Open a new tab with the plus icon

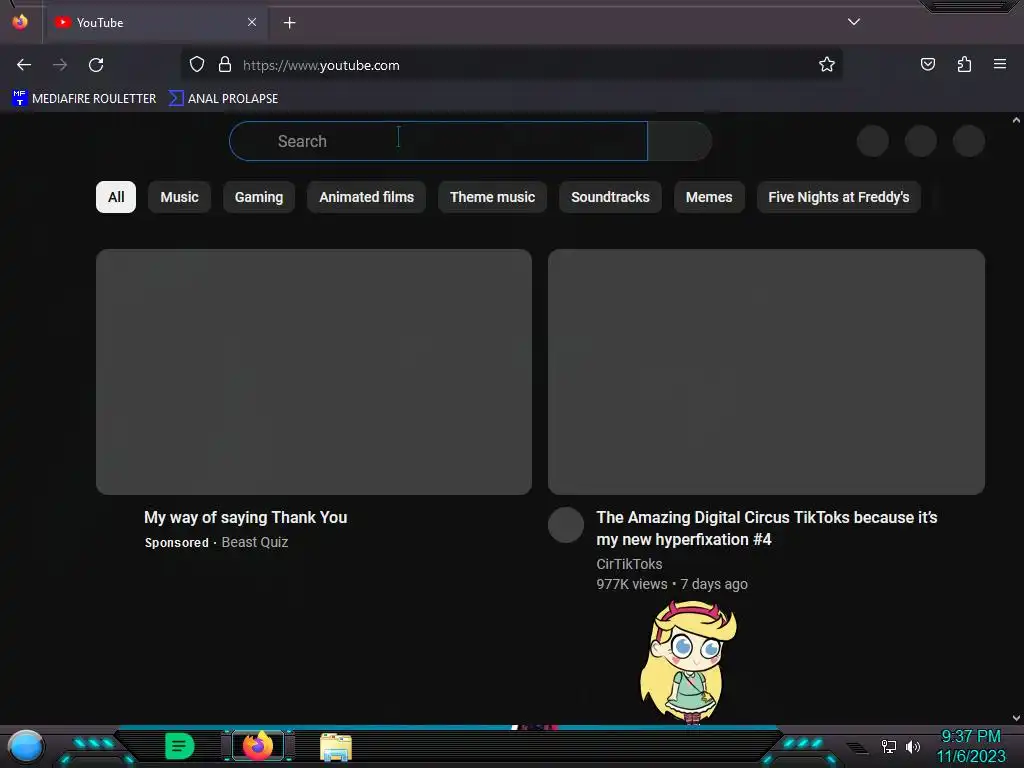289,23
